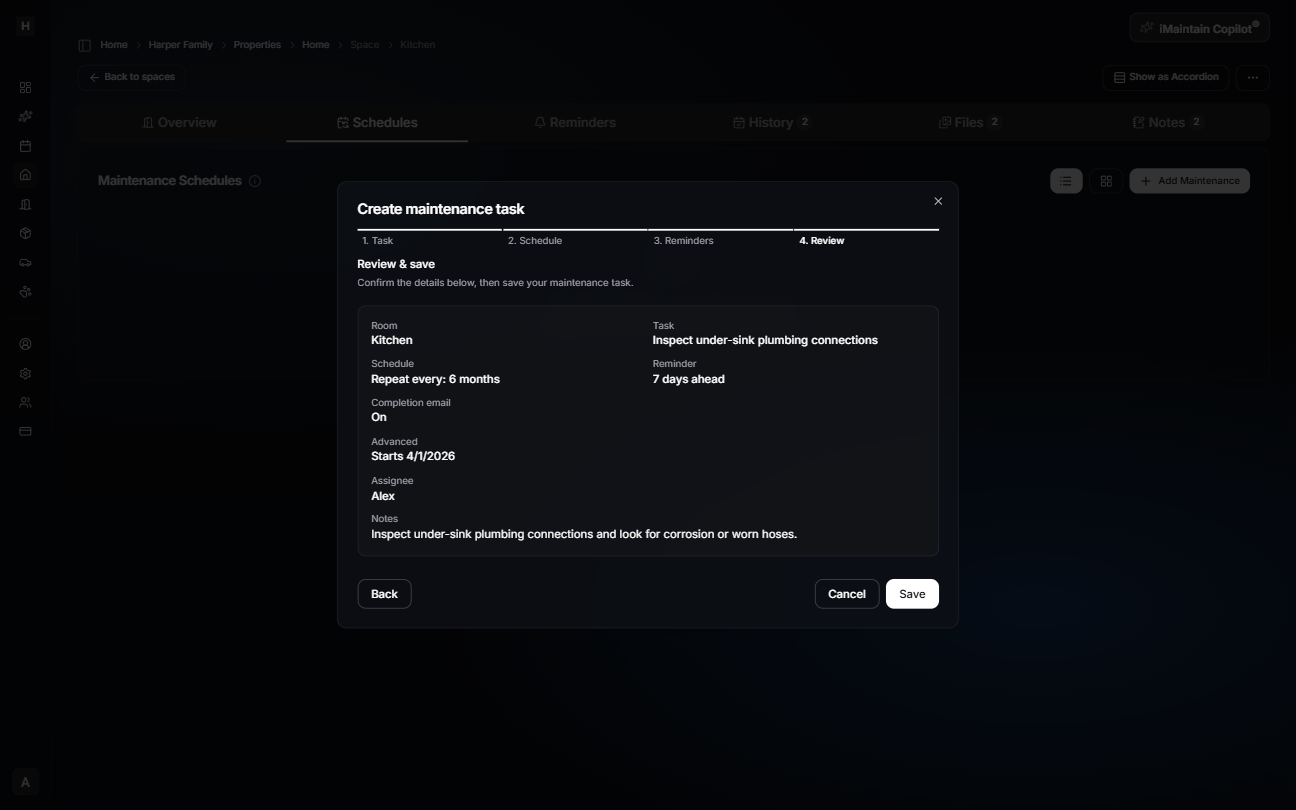Open the billing card icon in the sidebar
The image size is (1296, 810).
(x=25, y=431)
